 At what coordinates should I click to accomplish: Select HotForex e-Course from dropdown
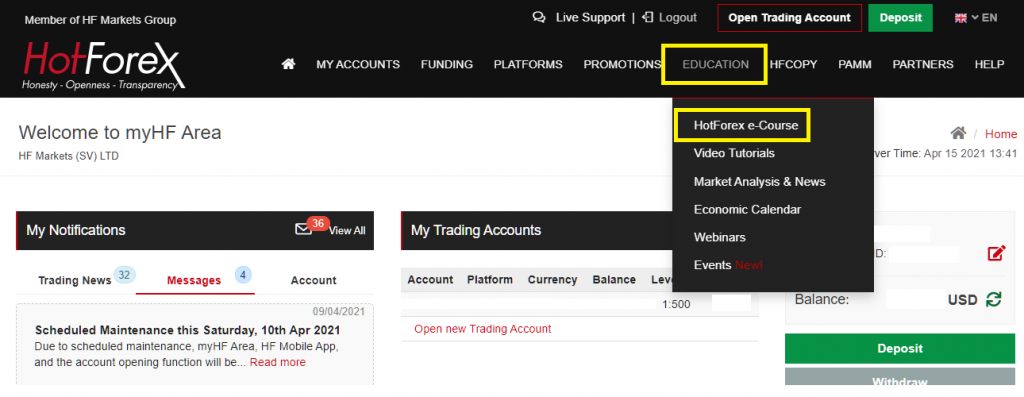746,125
